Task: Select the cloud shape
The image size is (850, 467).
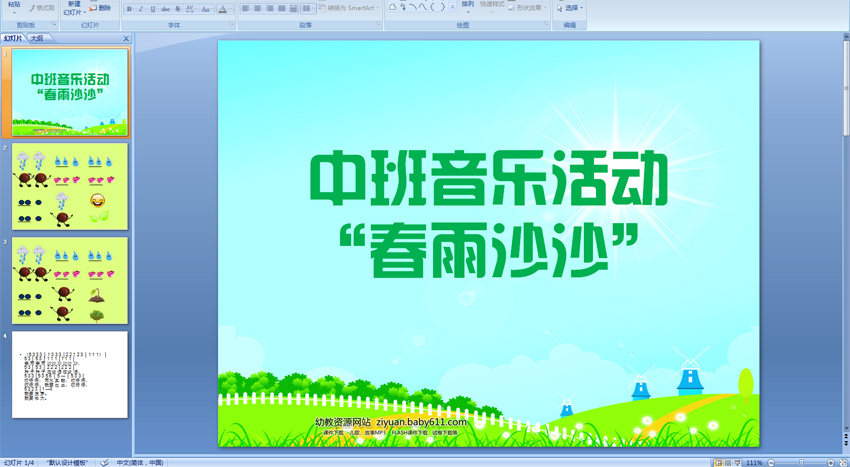Action: 392,7
